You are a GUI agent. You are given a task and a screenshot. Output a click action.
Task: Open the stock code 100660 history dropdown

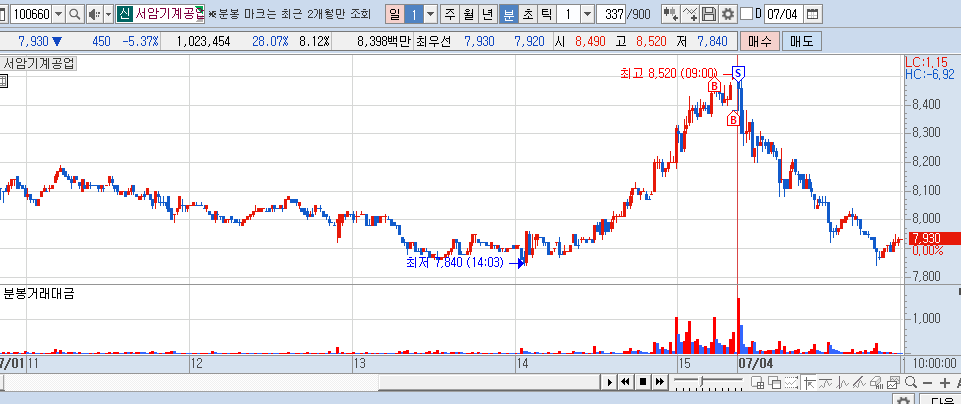[x=59, y=13]
